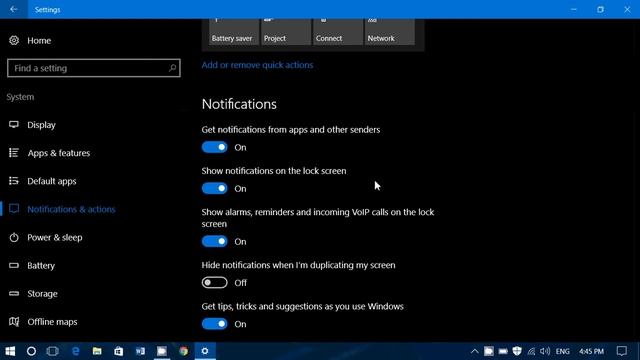Open File Explorer from the taskbar
Screen dimensions: 640x360
point(97,351)
